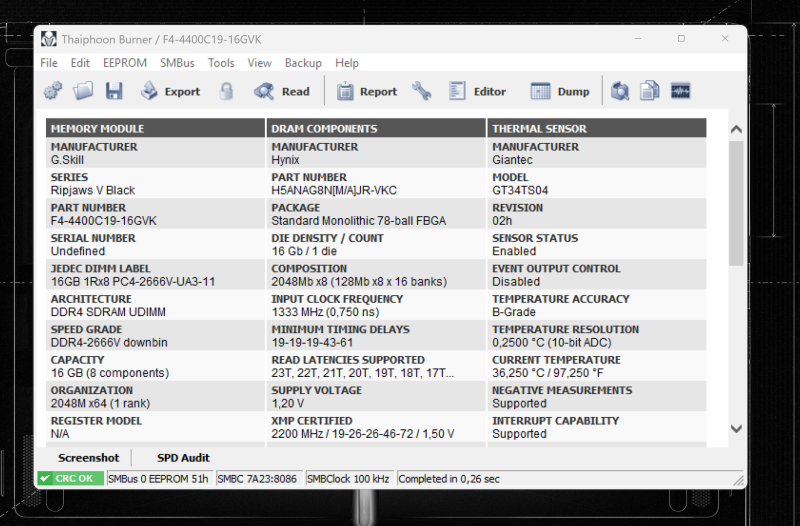Image resolution: width=800 pixels, height=526 pixels.
Task: Save dump with the floppy disk icon
Action: coord(114,91)
